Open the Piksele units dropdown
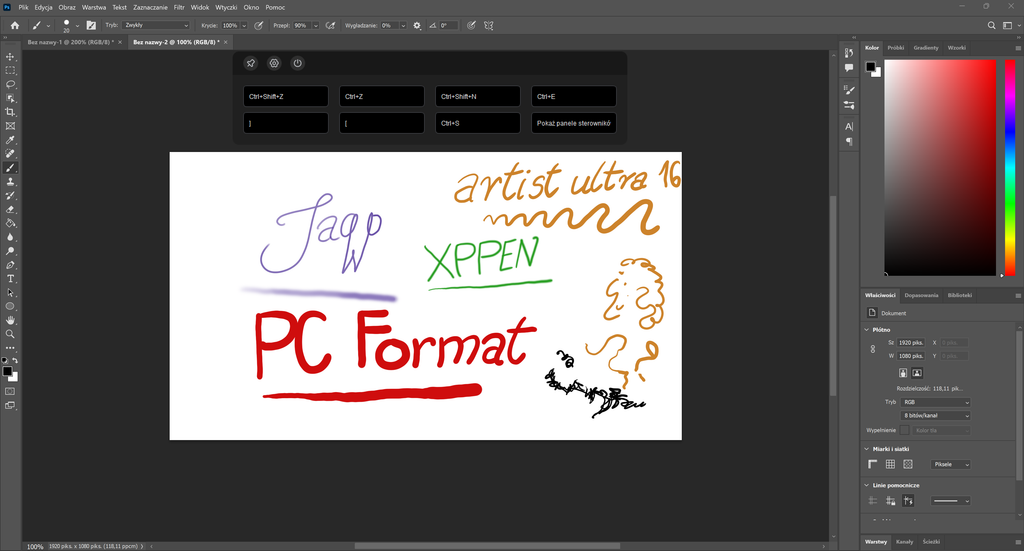1024x551 pixels. point(951,464)
